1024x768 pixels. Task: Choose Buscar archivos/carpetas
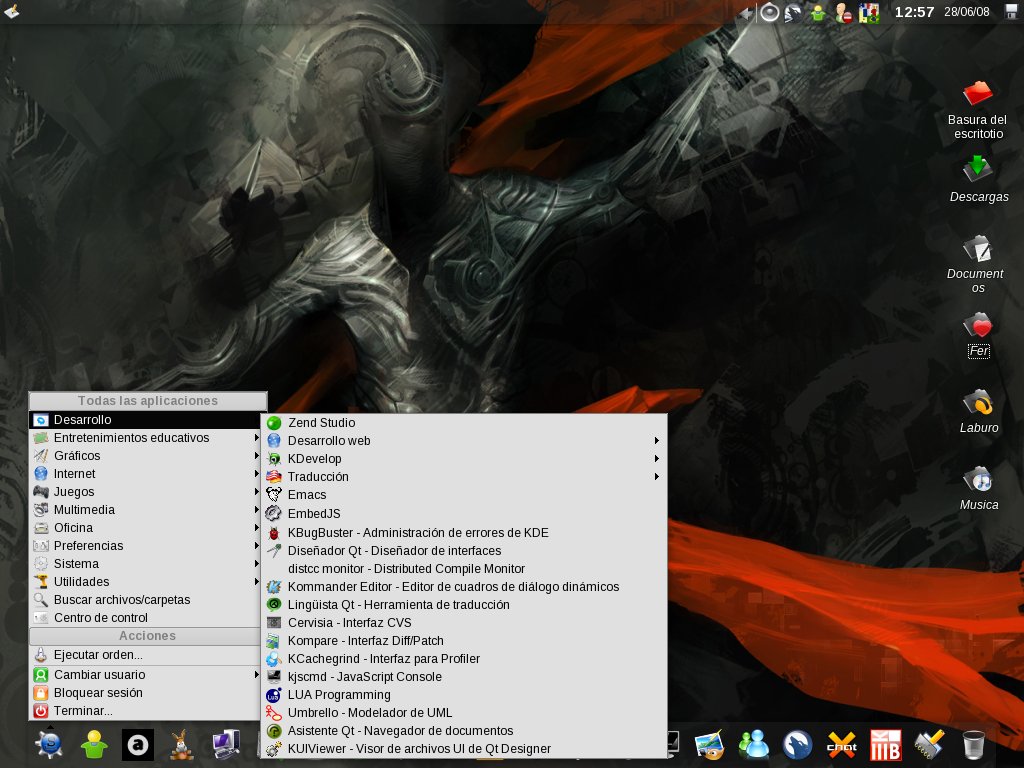(146, 600)
